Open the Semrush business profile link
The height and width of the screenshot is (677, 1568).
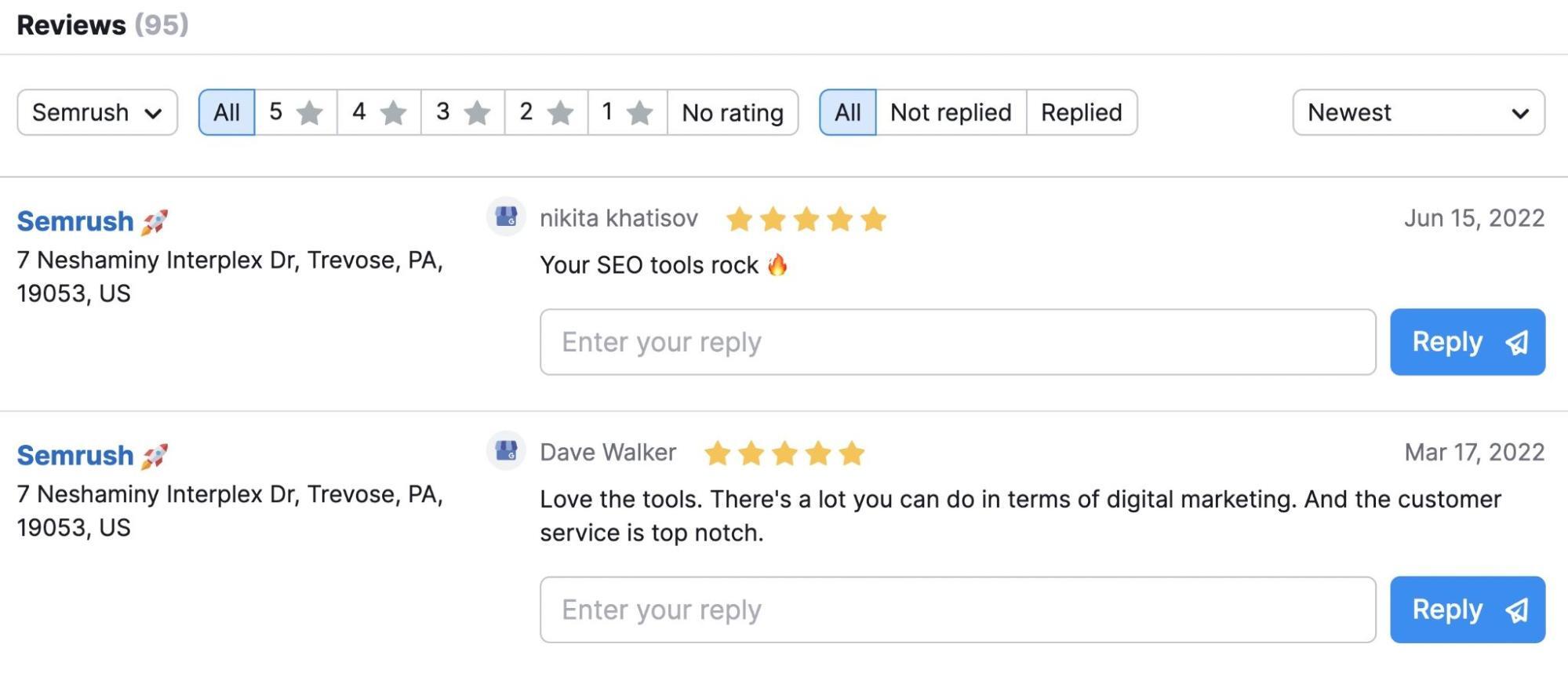(x=75, y=220)
